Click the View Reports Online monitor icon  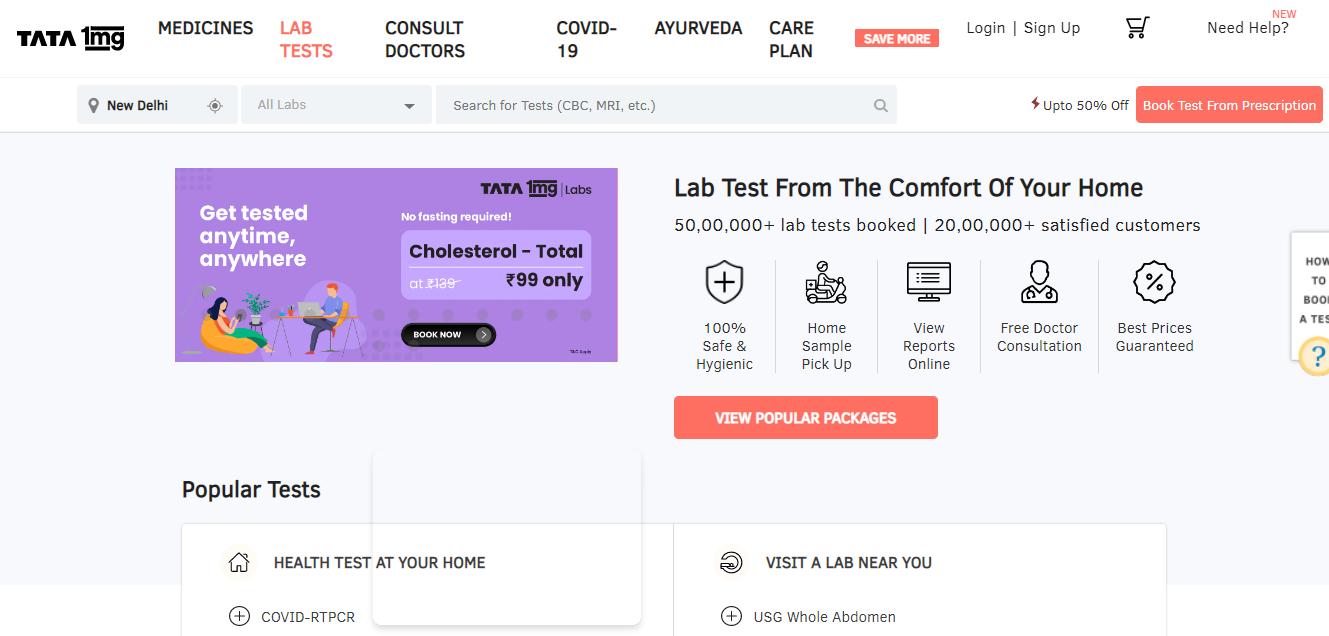tap(929, 282)
